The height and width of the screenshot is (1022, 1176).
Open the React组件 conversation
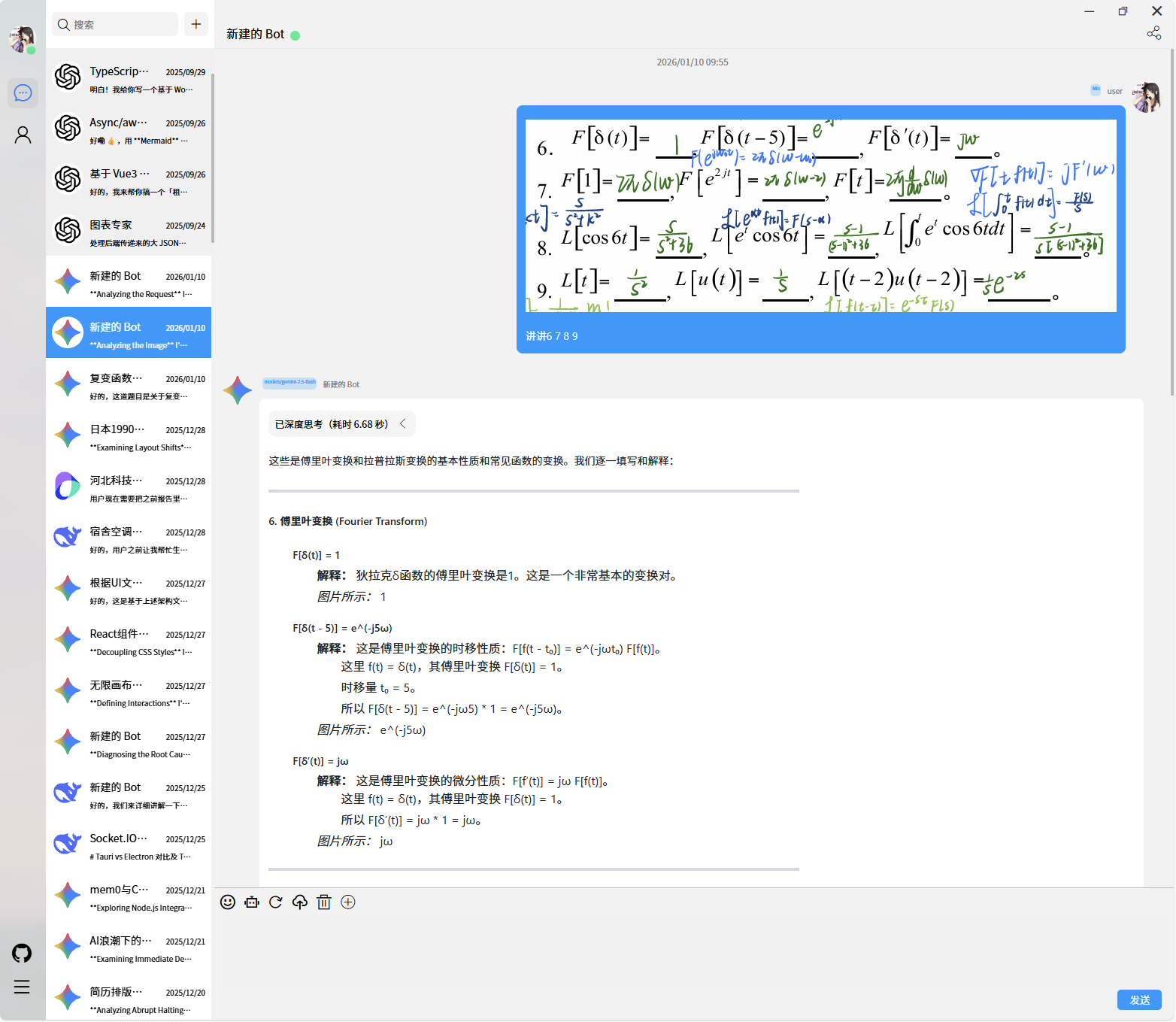[x=129, y=639]
